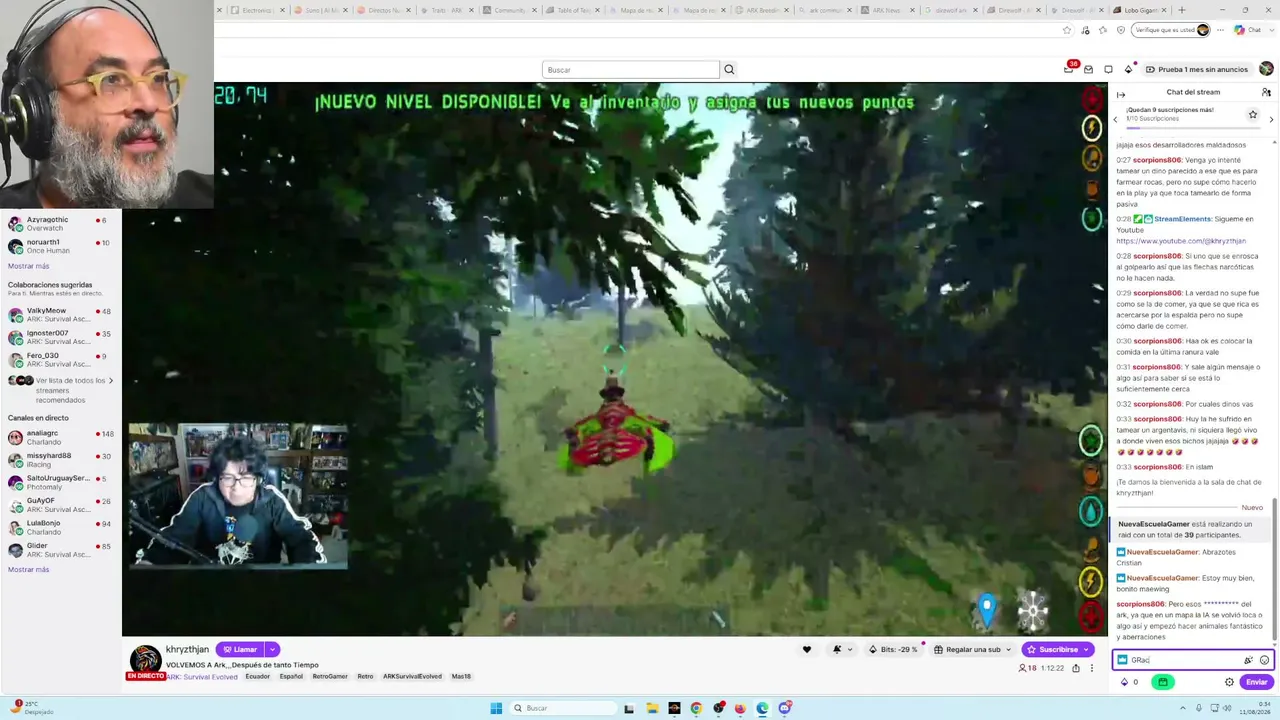
Task: Click the Nuevo new-messages marker in chat
Action: pyautogui.click(x=1252, y=508)
